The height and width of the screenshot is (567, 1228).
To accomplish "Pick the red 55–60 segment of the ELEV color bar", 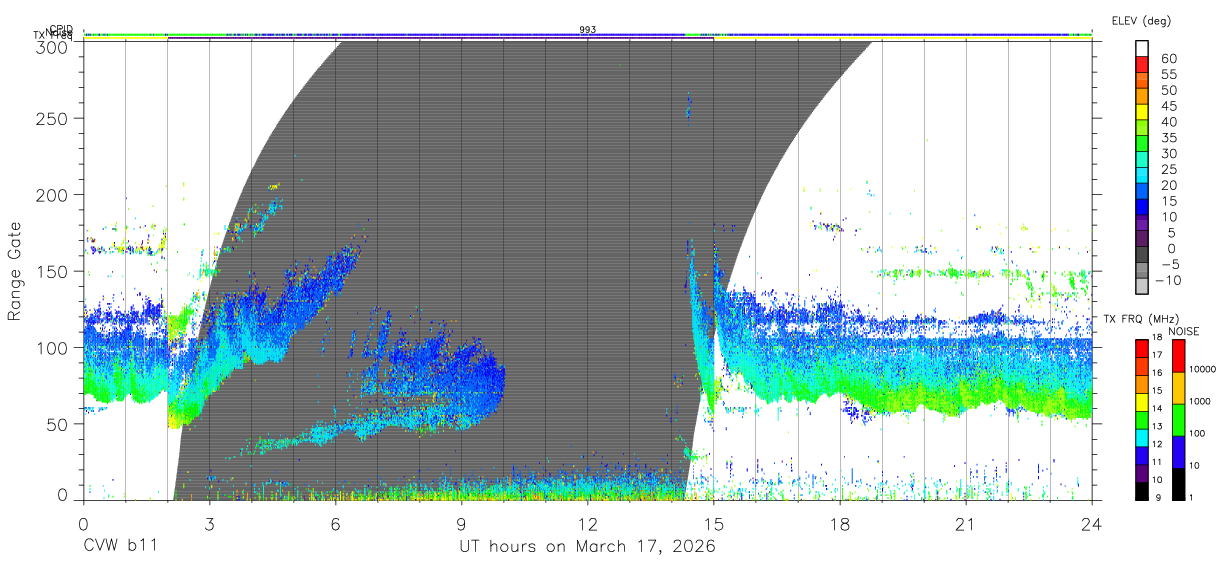I will click(x=1141, y=66).
